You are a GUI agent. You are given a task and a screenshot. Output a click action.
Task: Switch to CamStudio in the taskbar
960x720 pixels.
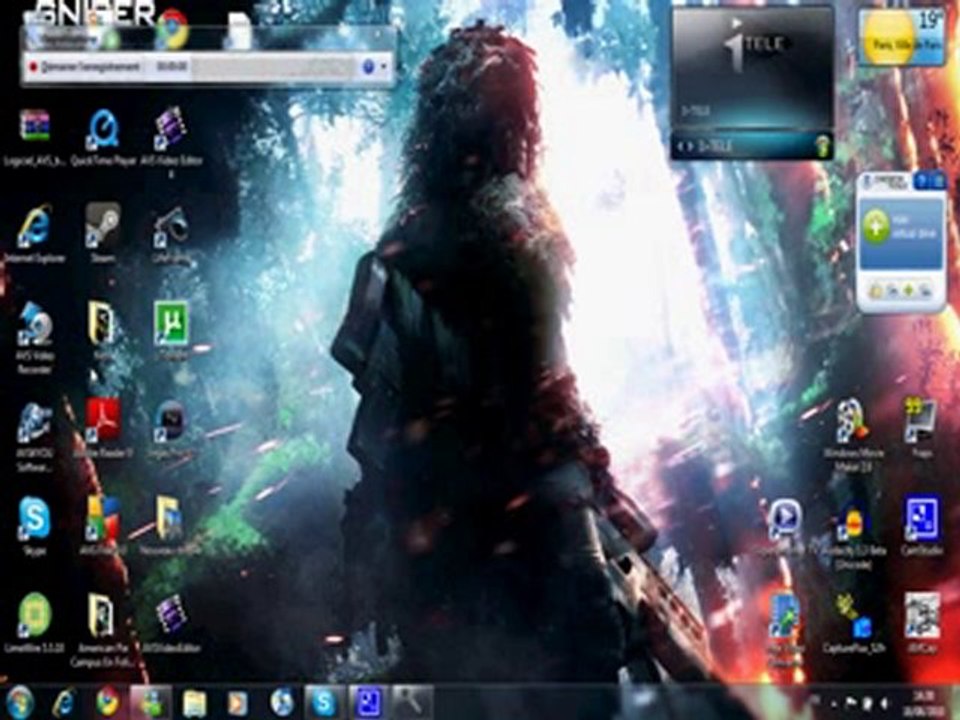point(367,702)
